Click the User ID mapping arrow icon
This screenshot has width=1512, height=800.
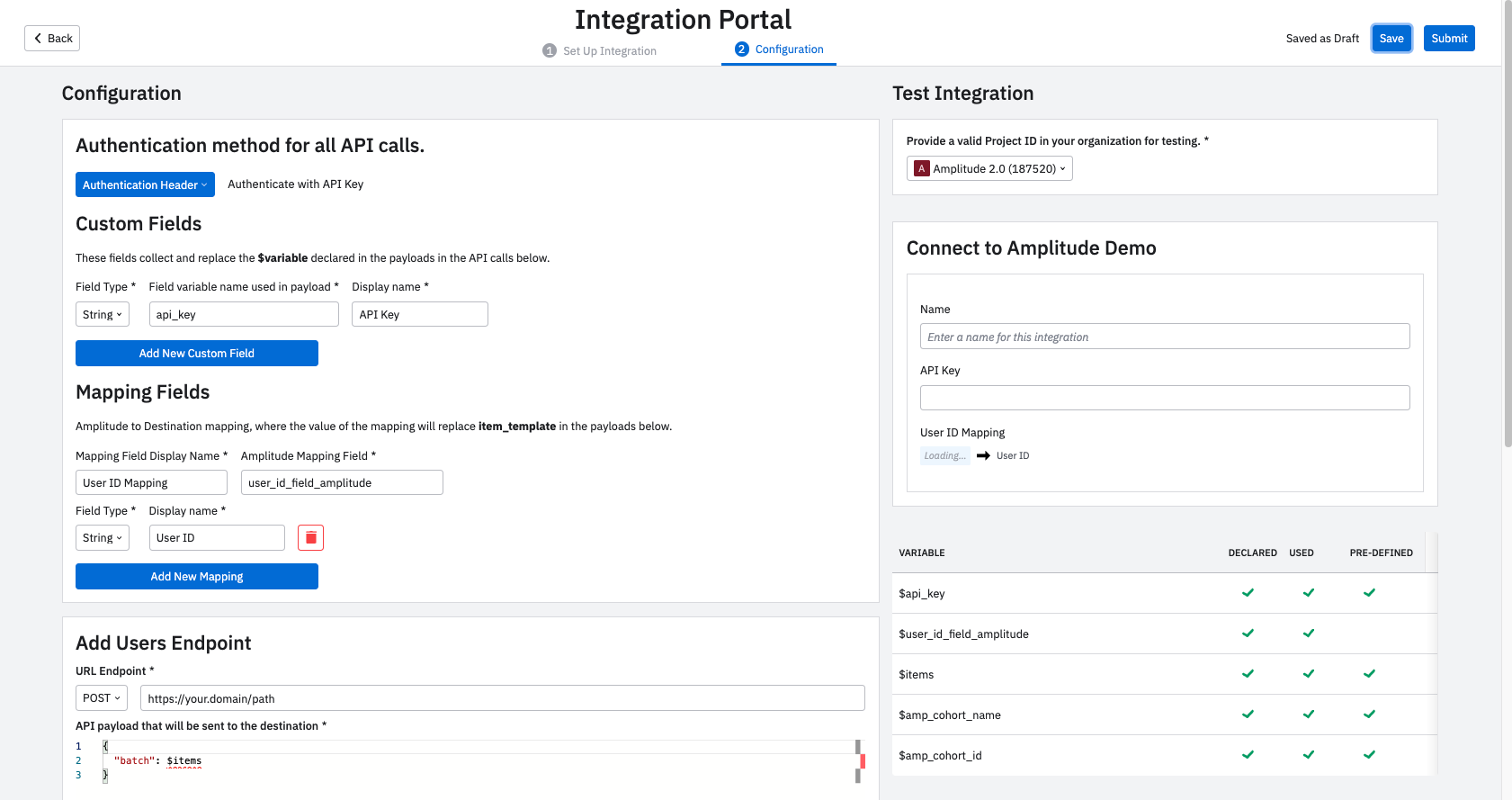(983, 455)
